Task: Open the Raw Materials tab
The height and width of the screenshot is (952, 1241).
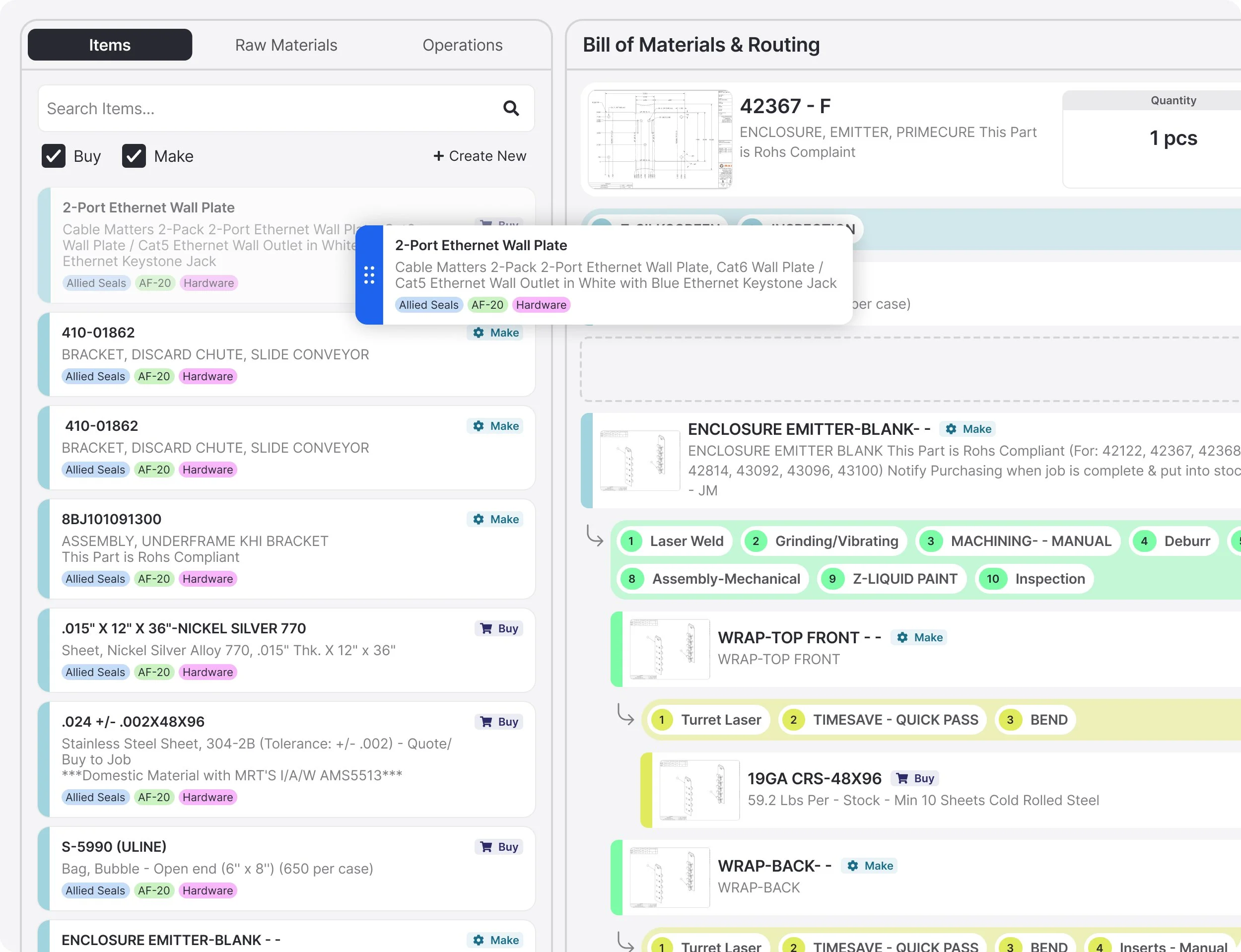Action: (286, 45)
